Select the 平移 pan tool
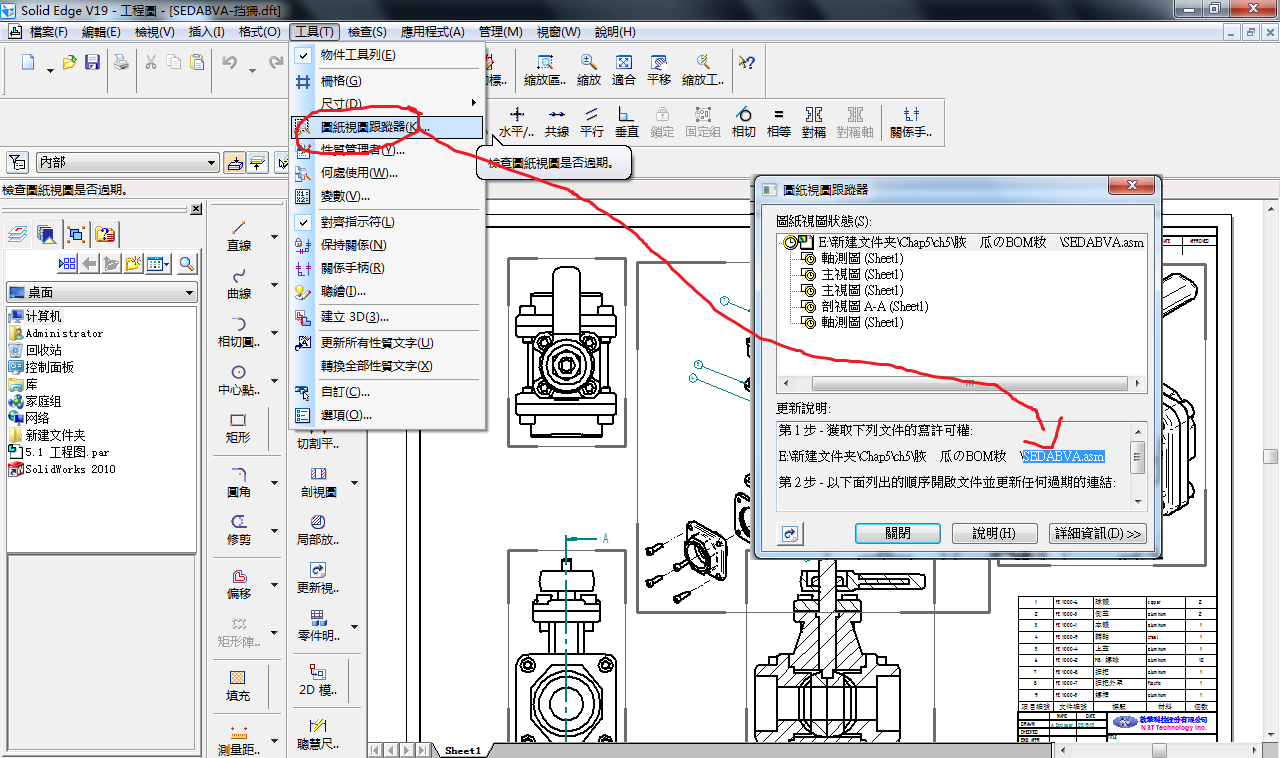 [x=659, y=69]
